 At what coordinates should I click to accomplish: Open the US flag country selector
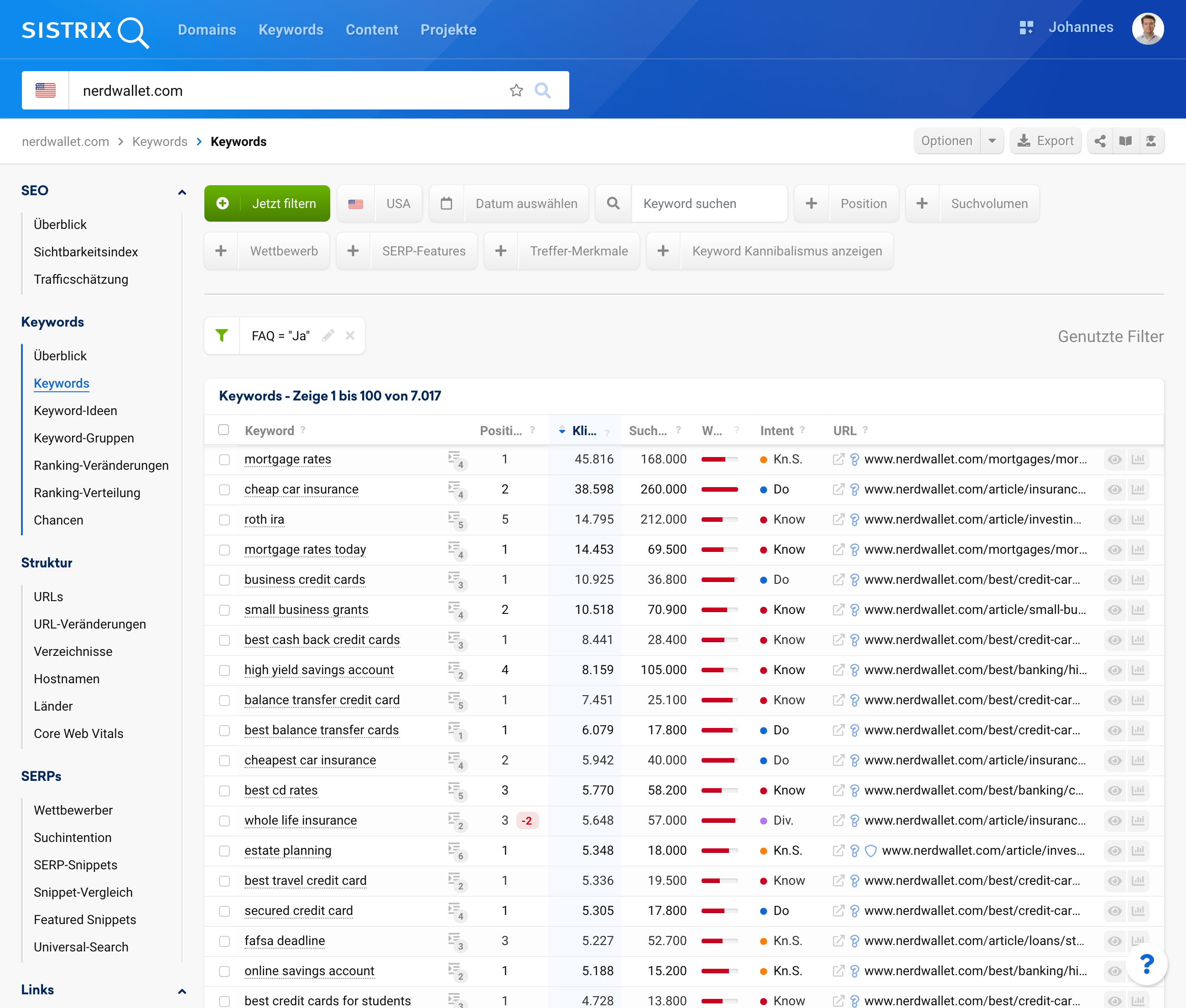(46, 90)
